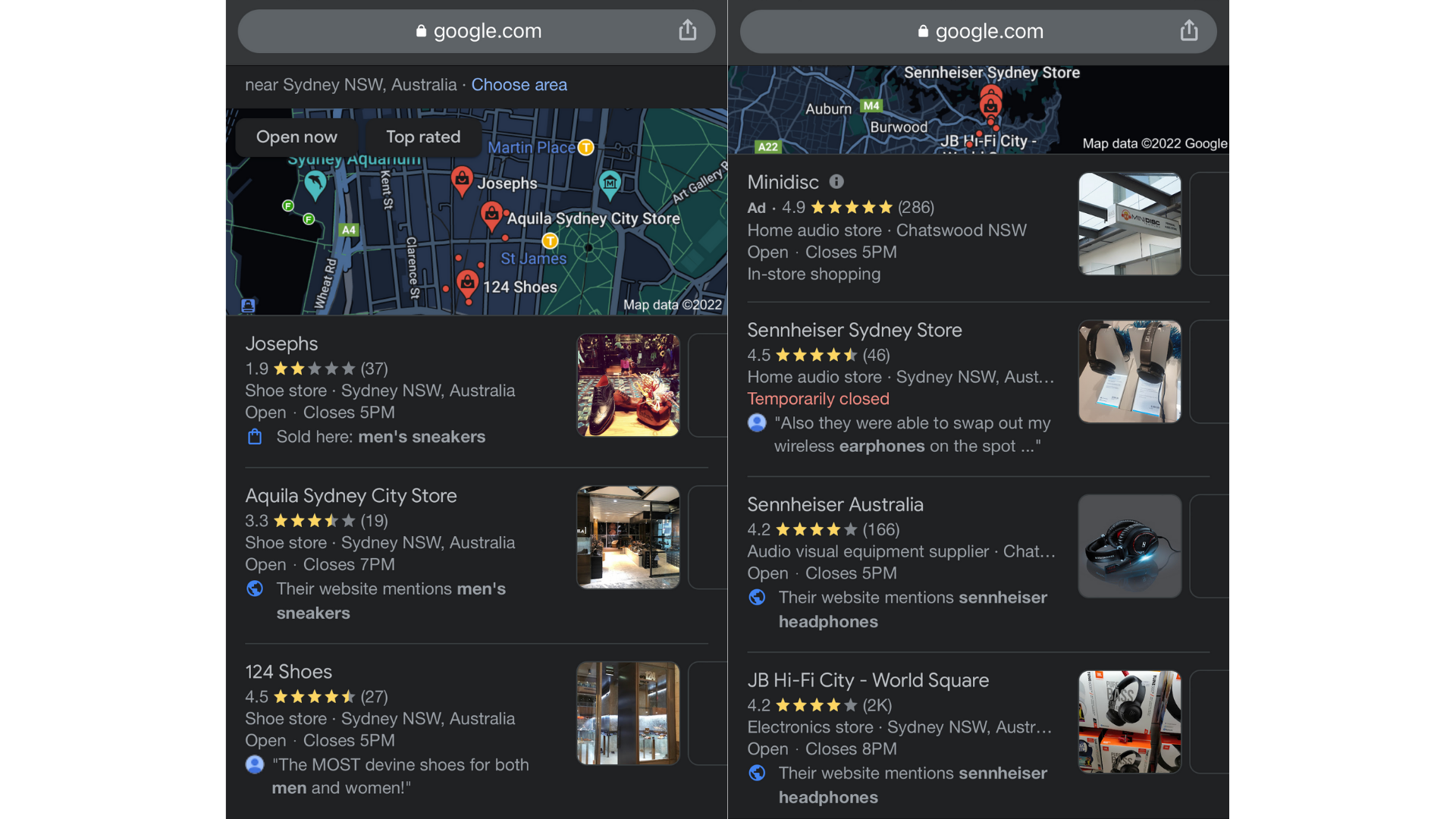Click the globe icon next to Sennheiser Australia
The height and width of the screenshot is (819, 1456).
pos(757,597)
